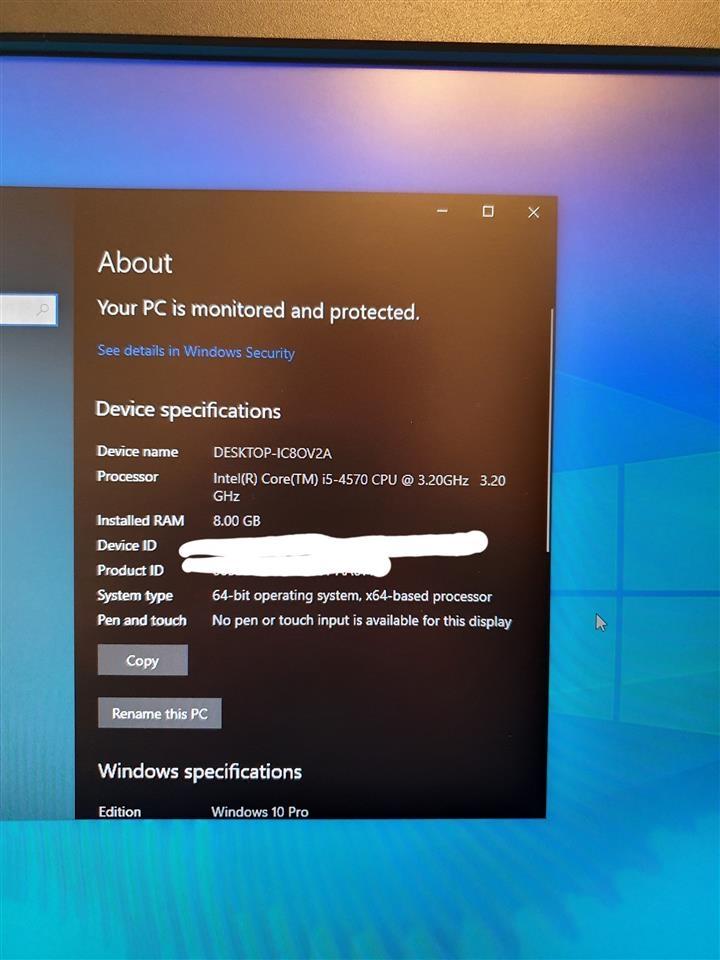Select the No pen or touch input text
This screenshot has height=960, width=720.
(362, 621)
